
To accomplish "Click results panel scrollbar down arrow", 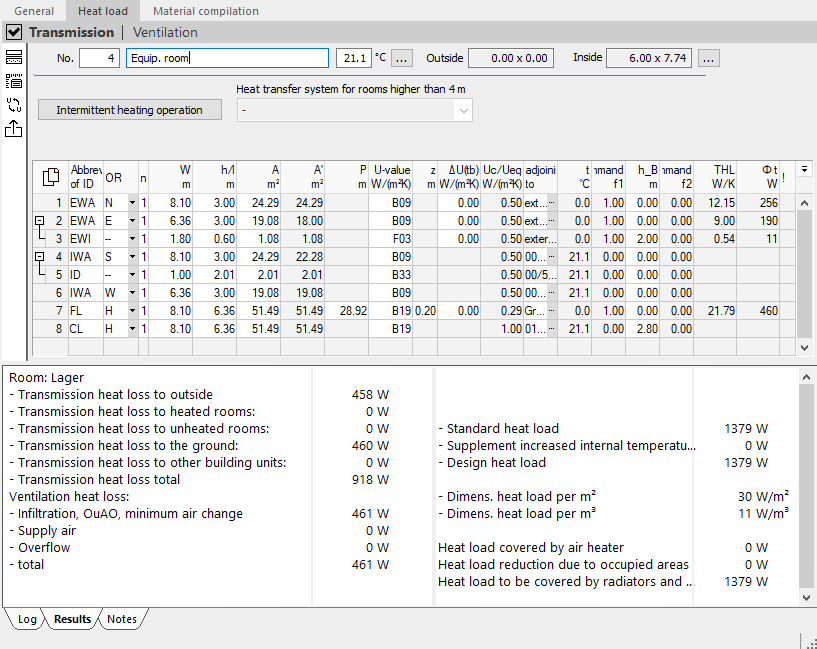I will click(806, 597).
